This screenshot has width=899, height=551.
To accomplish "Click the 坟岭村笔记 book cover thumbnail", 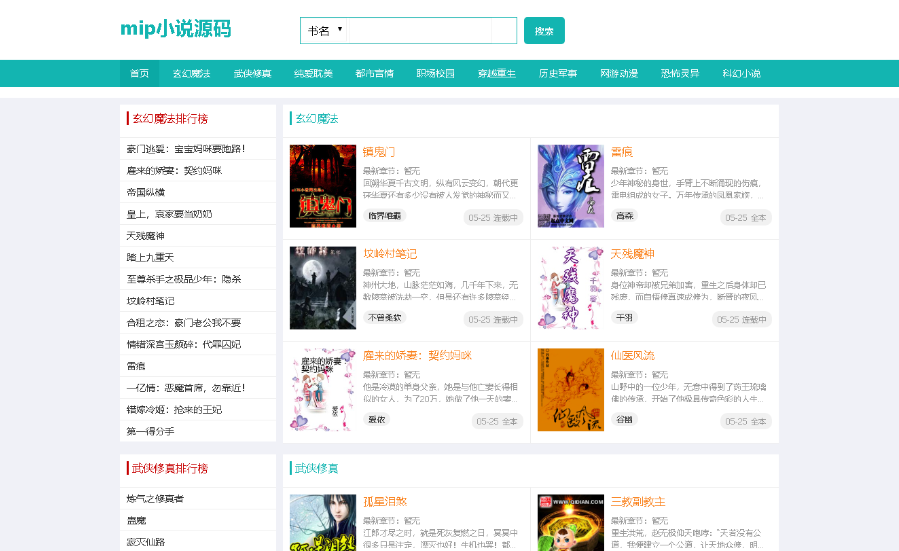I will [x=323, y=288].
